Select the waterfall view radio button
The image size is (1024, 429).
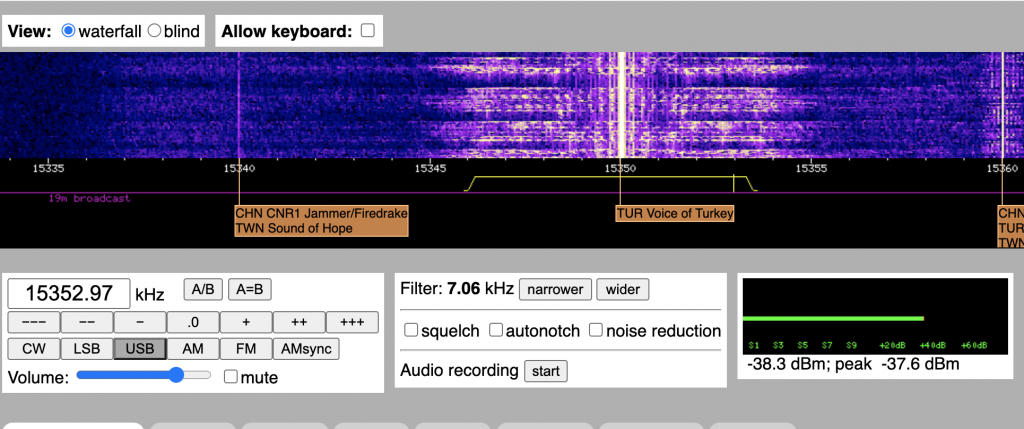point(68,31)
